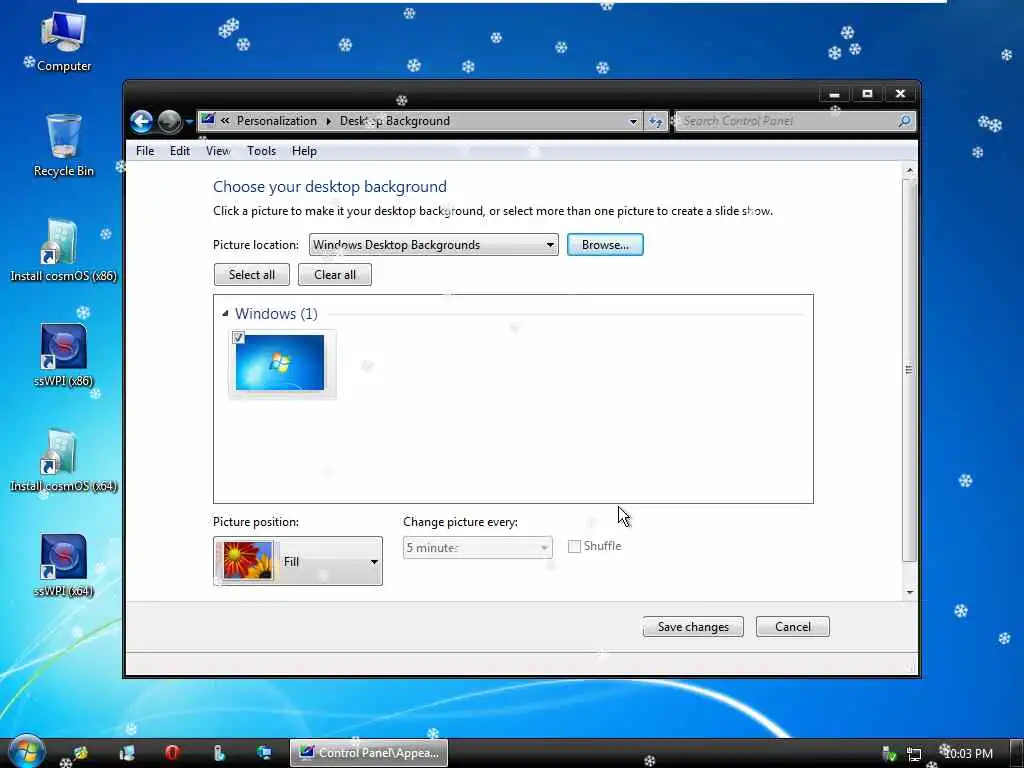Click the 10:03 PM clock
This screenshot has width=1024, height=768.
click(968, 754)
